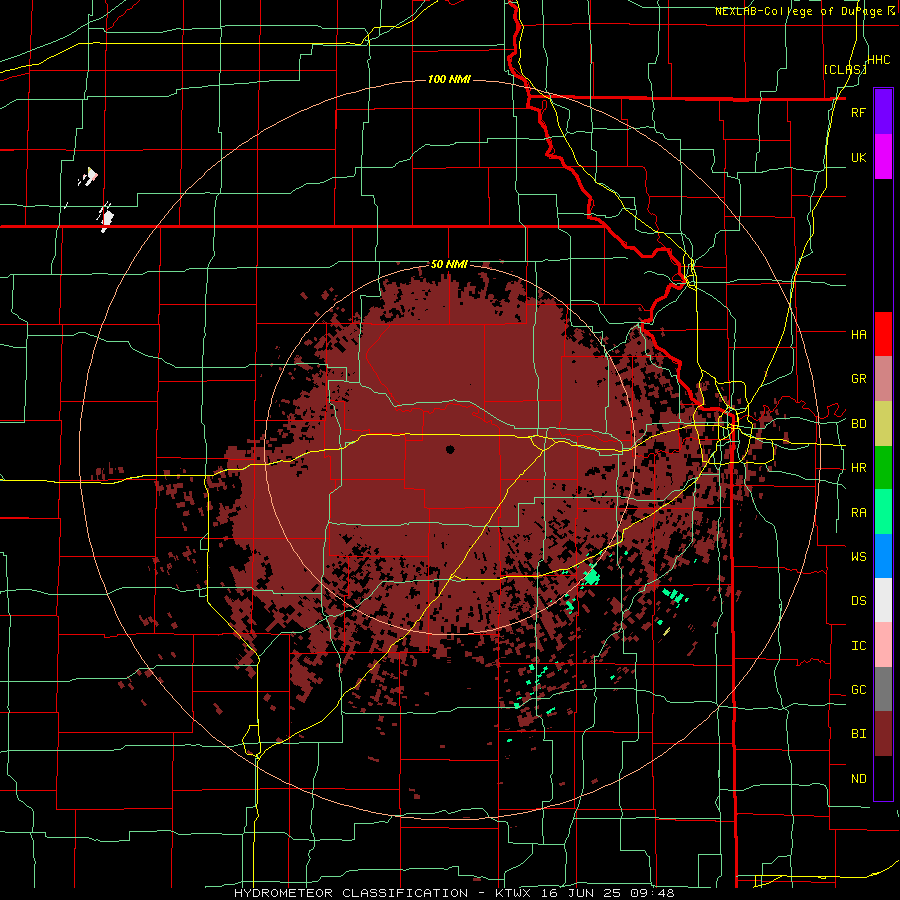Click the GC legend label
This screenshot has height=900, width=900.
coord(858,690)
